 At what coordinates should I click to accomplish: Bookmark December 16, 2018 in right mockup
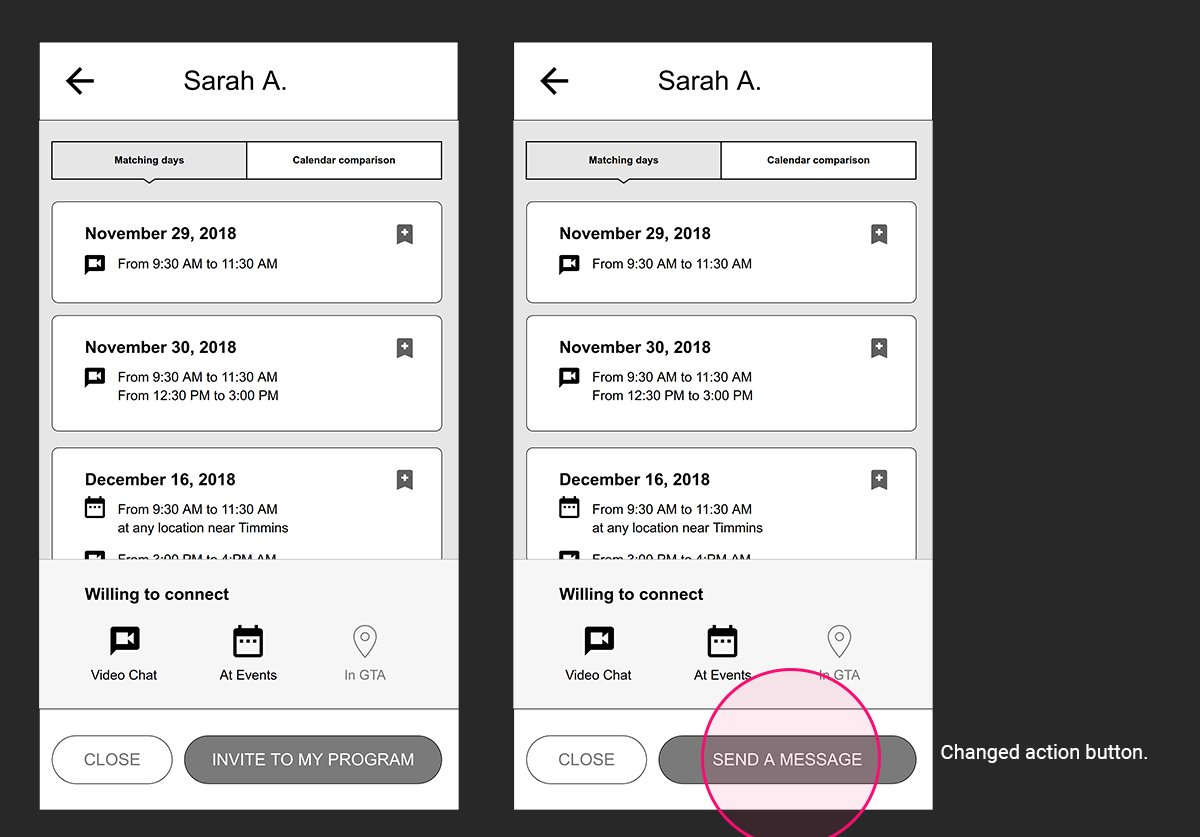878,480
